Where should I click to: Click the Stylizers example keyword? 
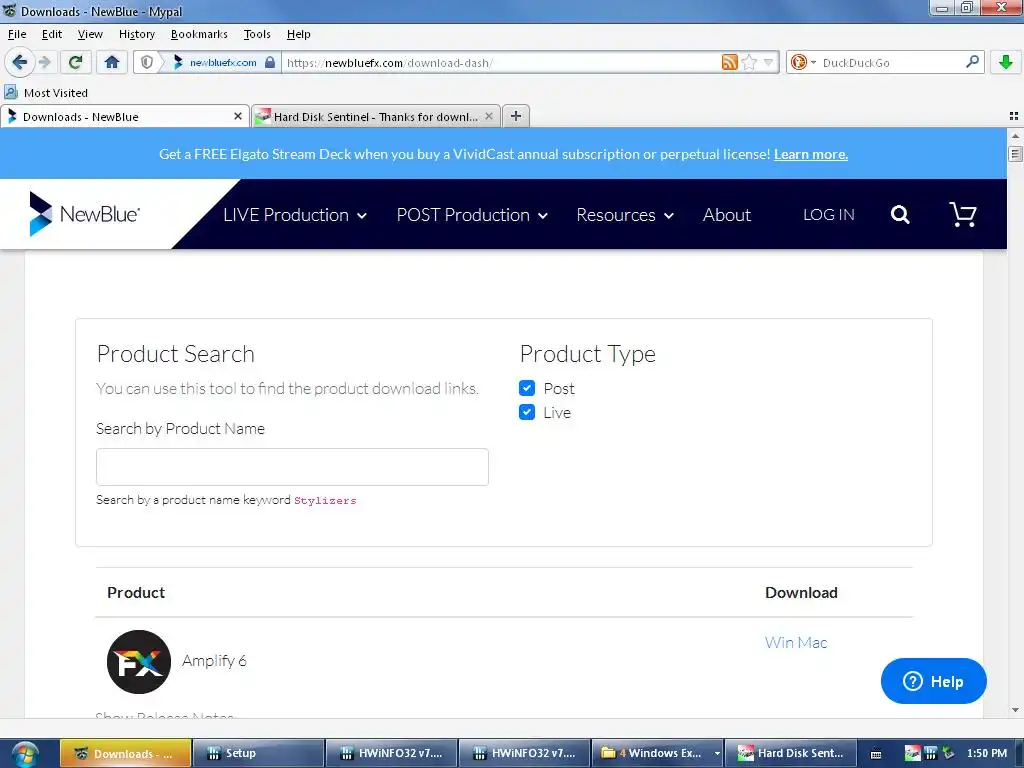(325, 500)
